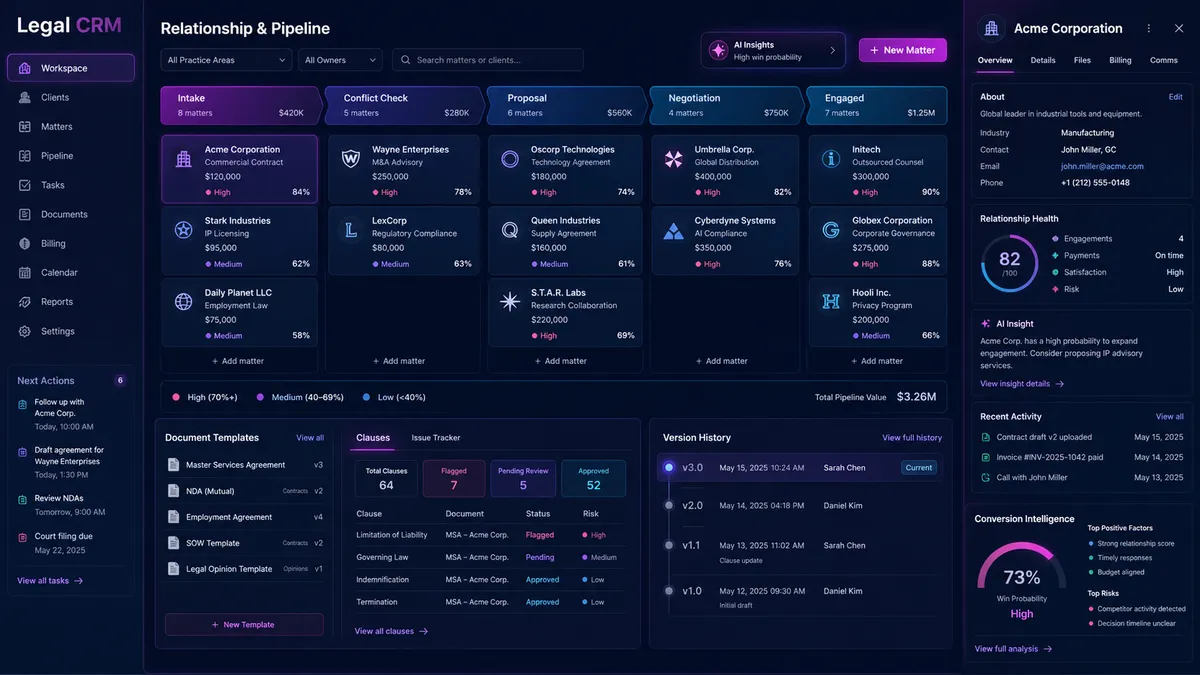The height and width of the screenshot is (675, 1200).
Task: Open the Clients sidebar icon
Action: [x=24, y=98]
